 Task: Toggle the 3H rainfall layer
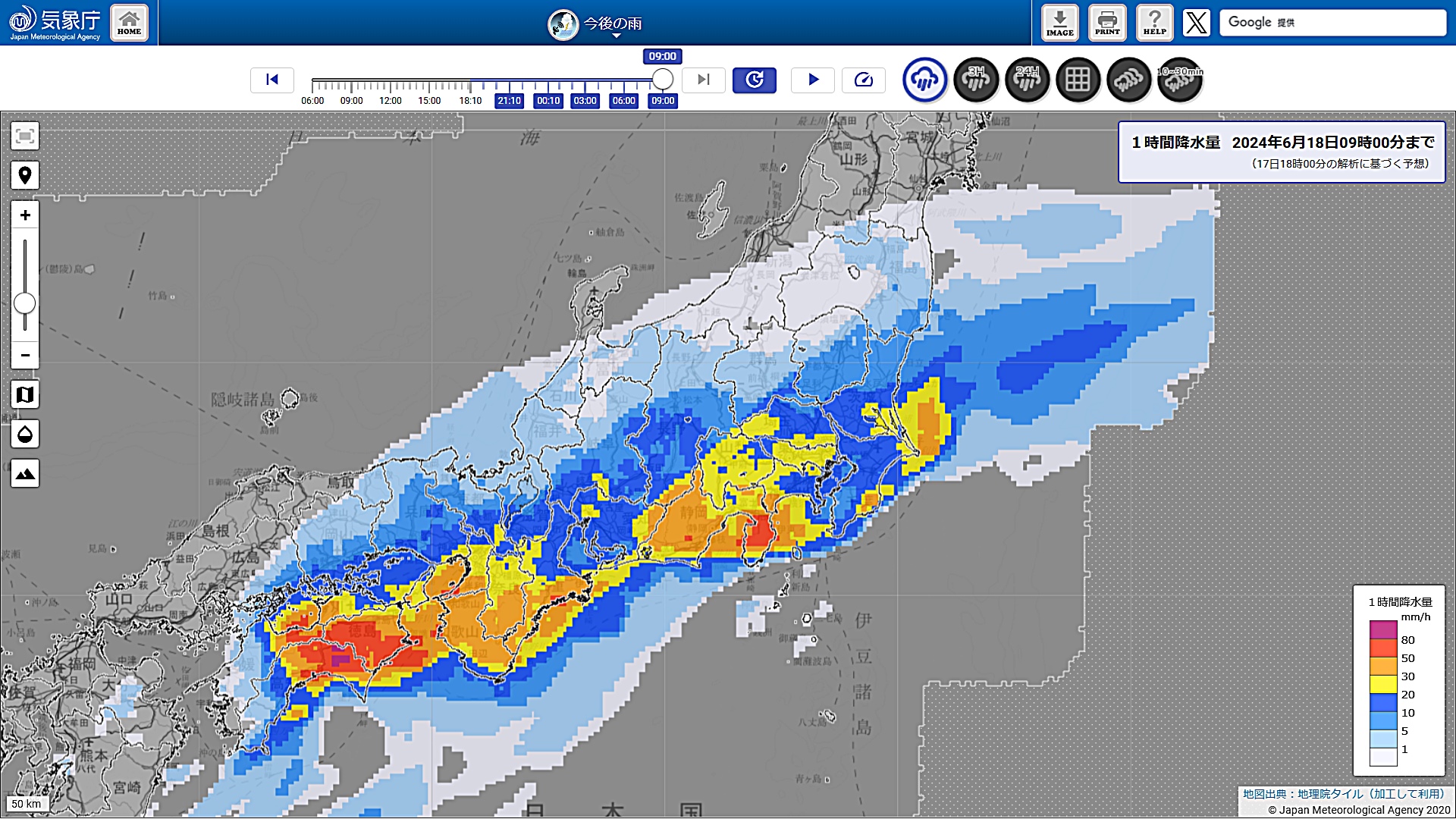point(975,79)
